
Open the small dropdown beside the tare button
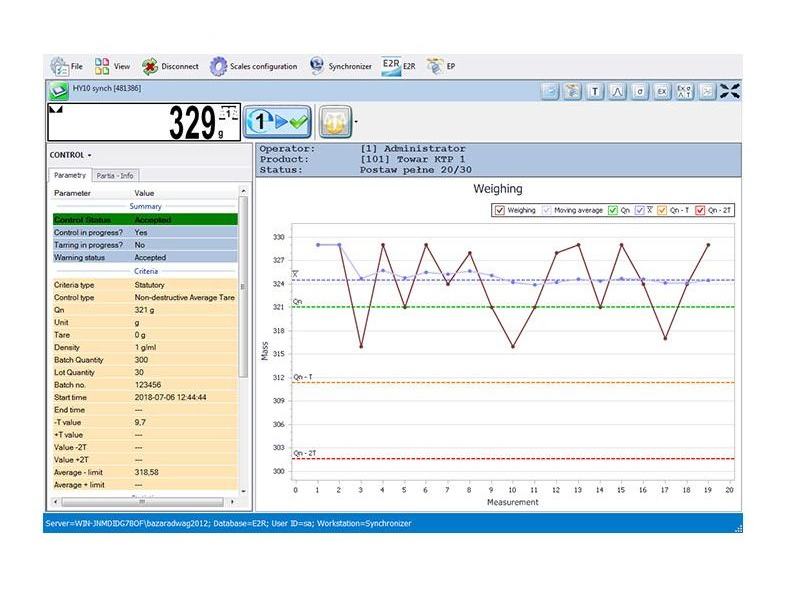pyautogui.click(x=356, y=122)
